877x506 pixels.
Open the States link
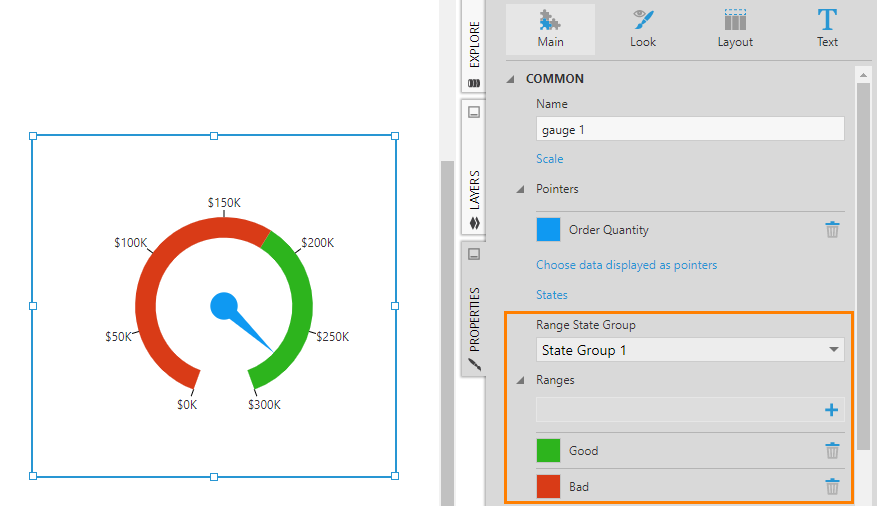551,295
